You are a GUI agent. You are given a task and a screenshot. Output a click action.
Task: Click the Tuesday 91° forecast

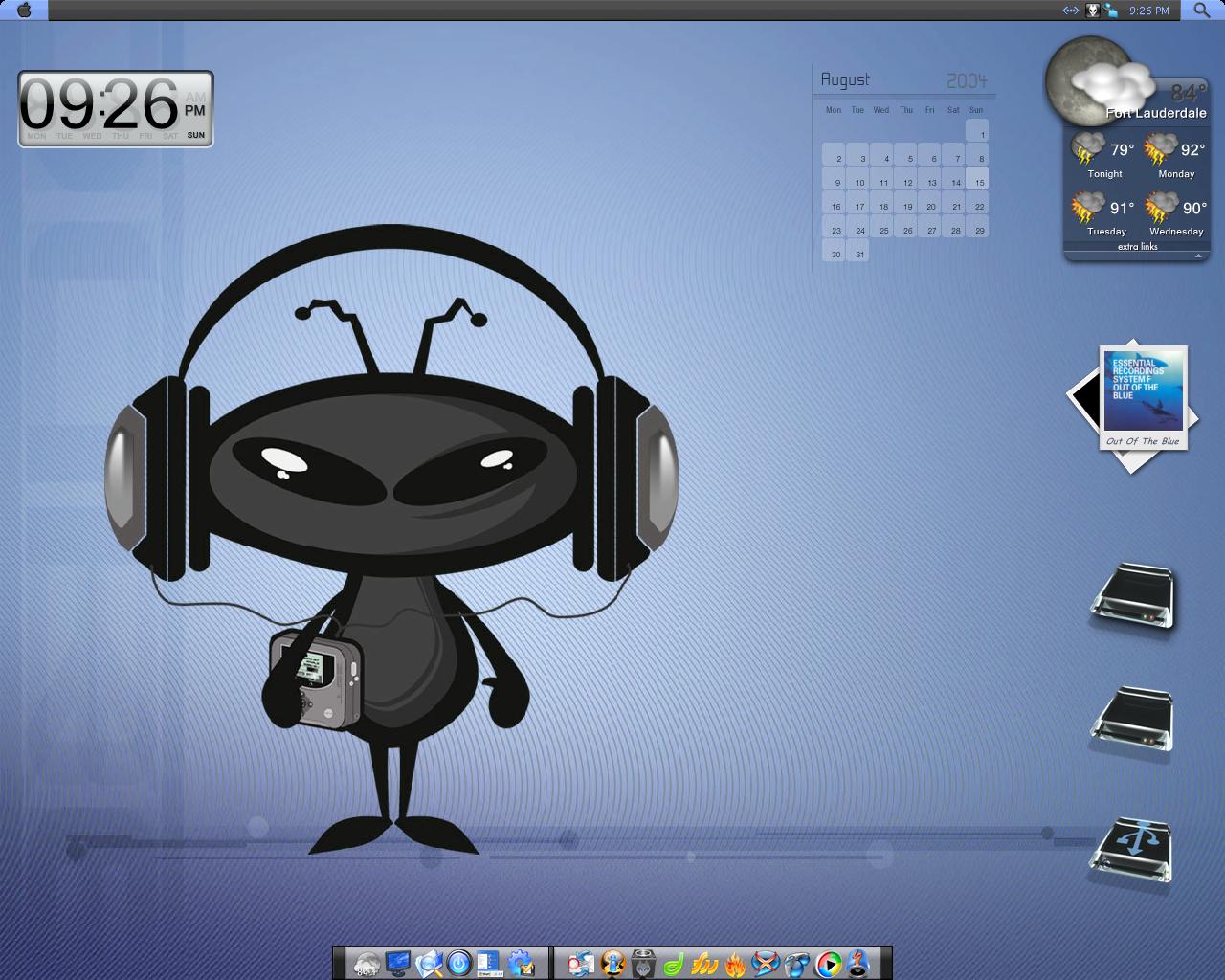[x=1103, y=213]
